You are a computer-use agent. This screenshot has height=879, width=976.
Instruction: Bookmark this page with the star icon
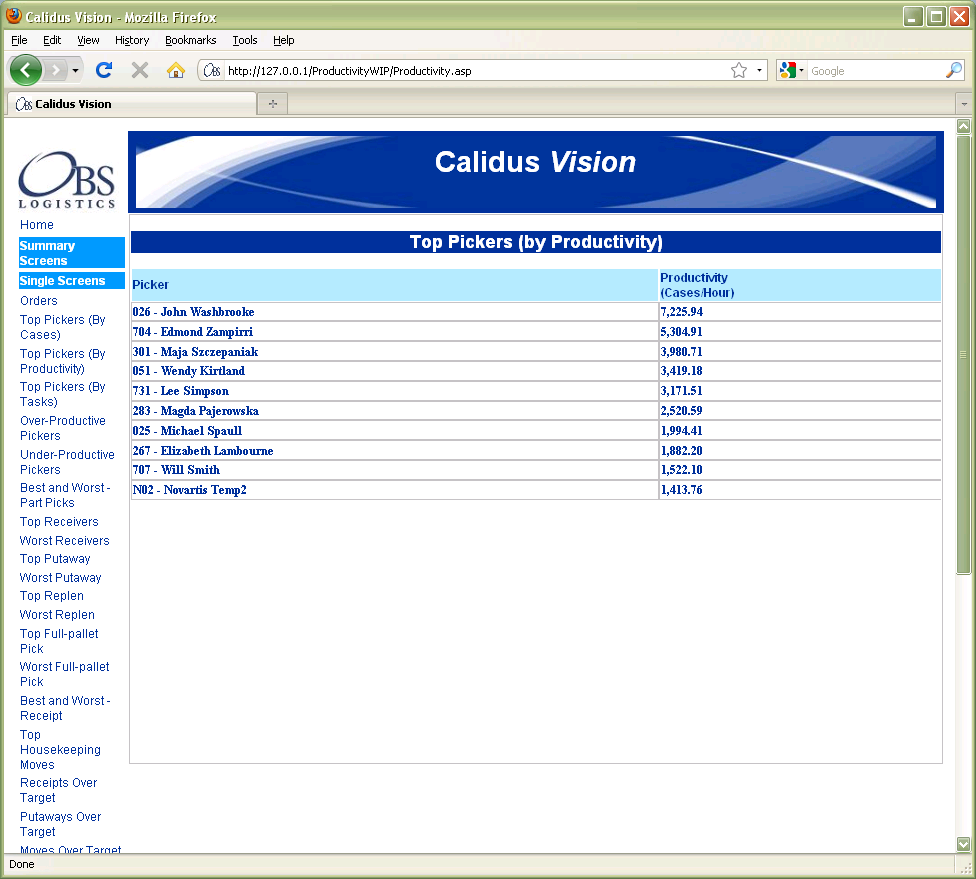(x=738, y=70)
